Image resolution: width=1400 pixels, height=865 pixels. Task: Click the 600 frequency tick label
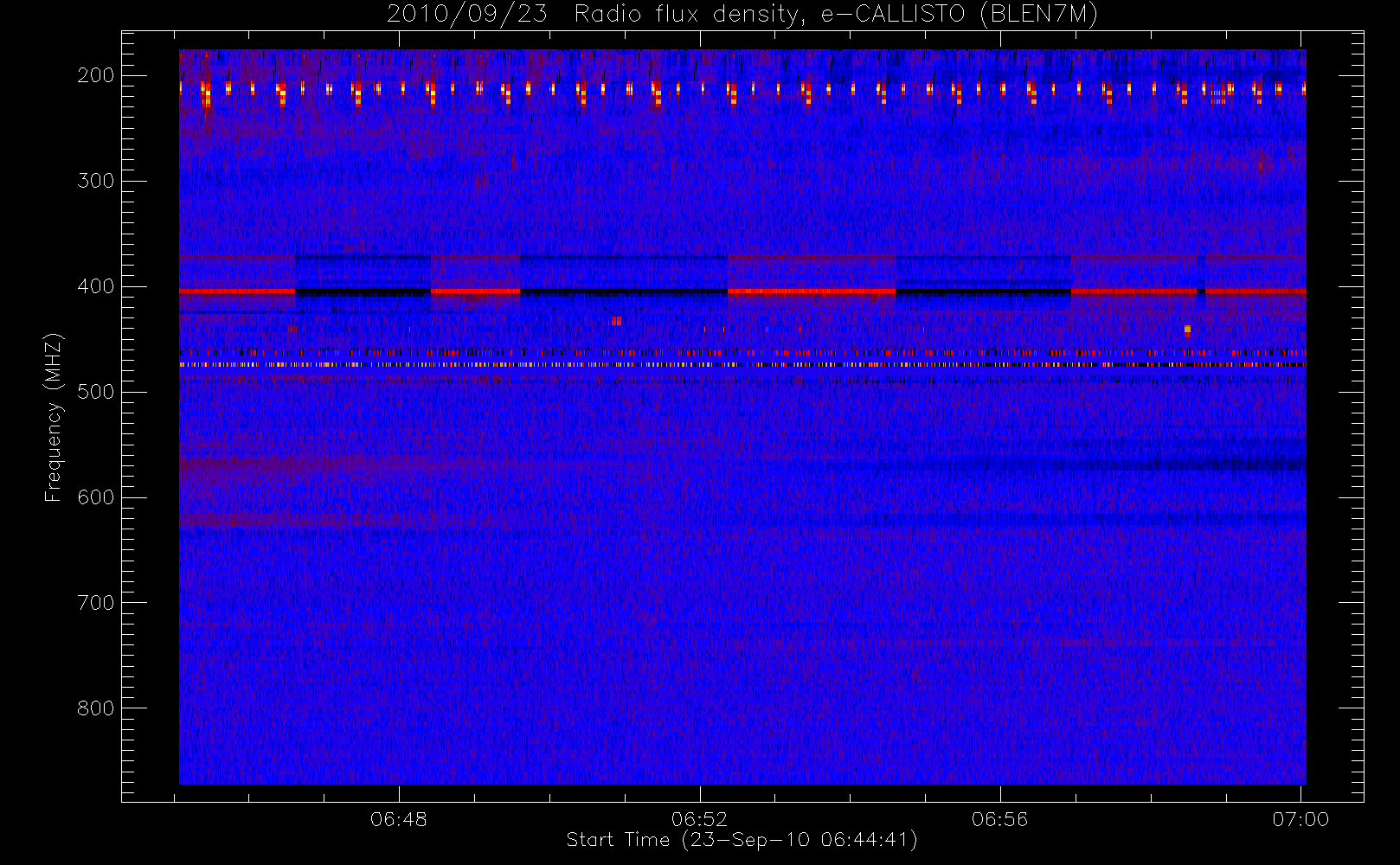pyautogui.click(x=95, y=497)
